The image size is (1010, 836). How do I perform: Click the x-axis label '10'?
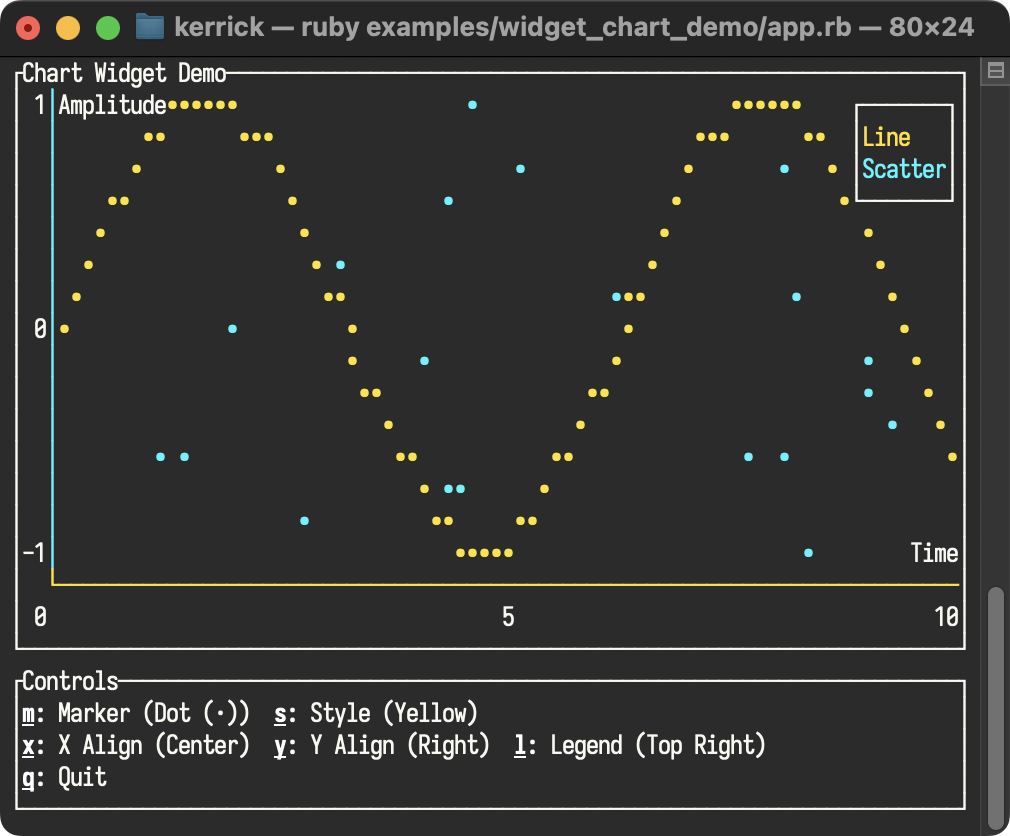946,617
